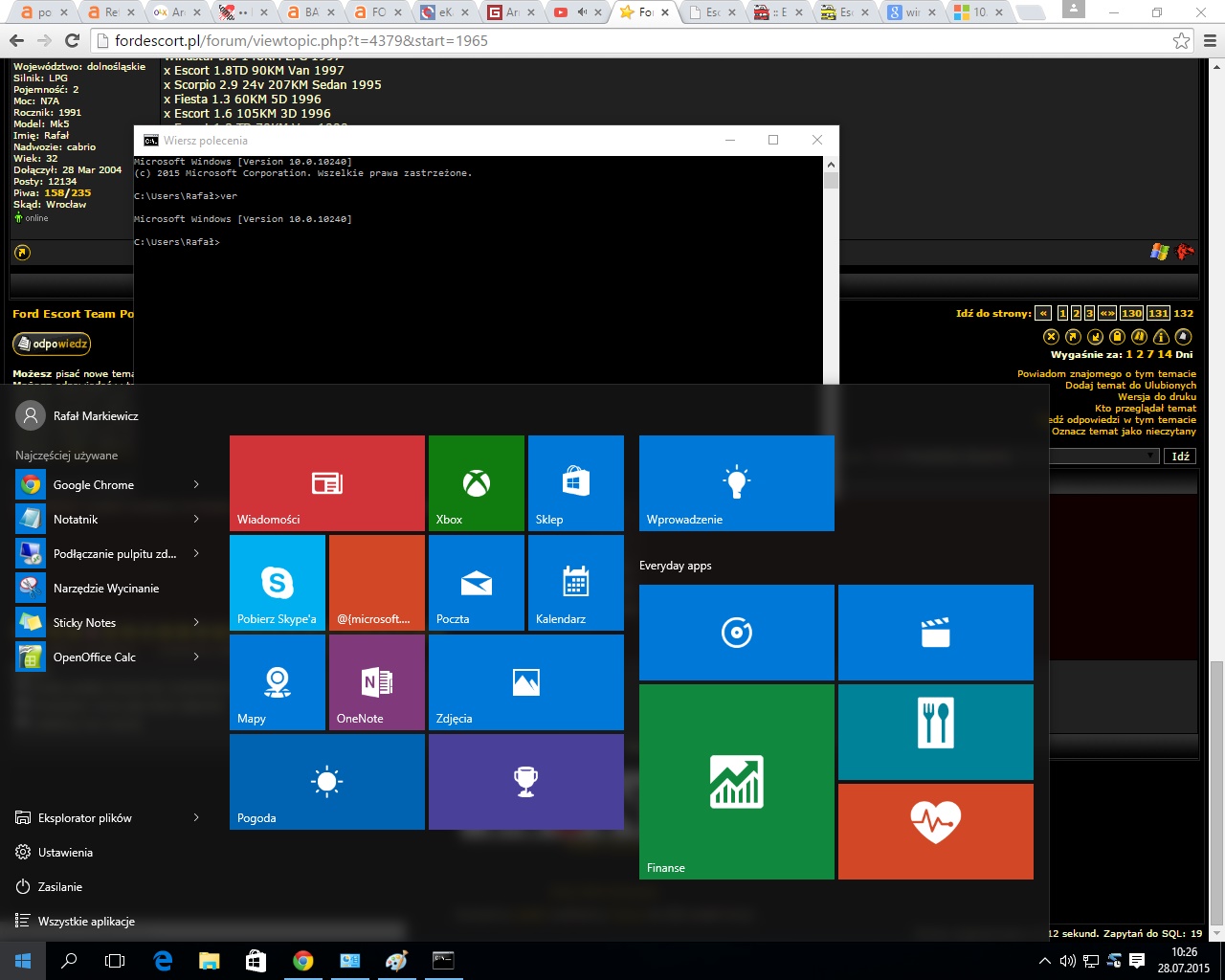Open the Pogoda weather tile
1225x980 pixels.
click(x=326, y=782)
